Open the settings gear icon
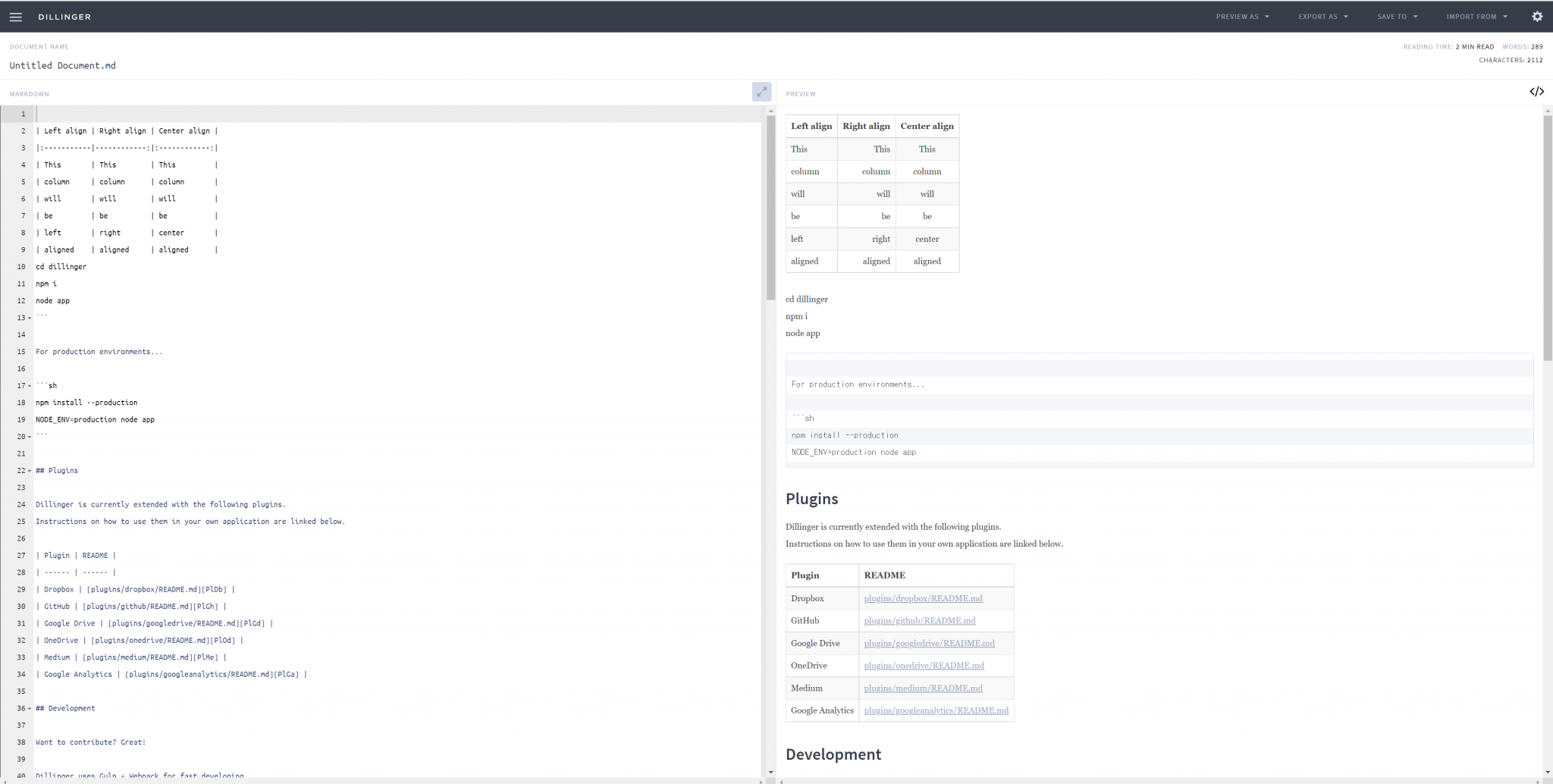 pyautogui.click(x=1537, y=17)
